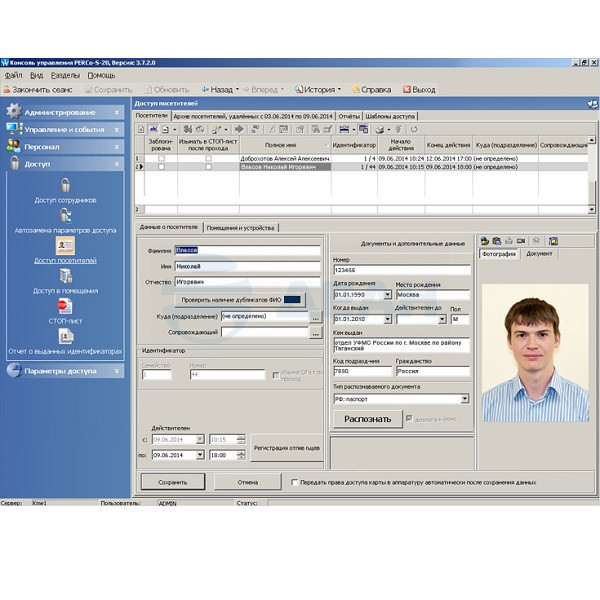Check СТОП-лист checkbox for Доброхотов row
This screenshot has height=600, width=600.
[208, 158]
